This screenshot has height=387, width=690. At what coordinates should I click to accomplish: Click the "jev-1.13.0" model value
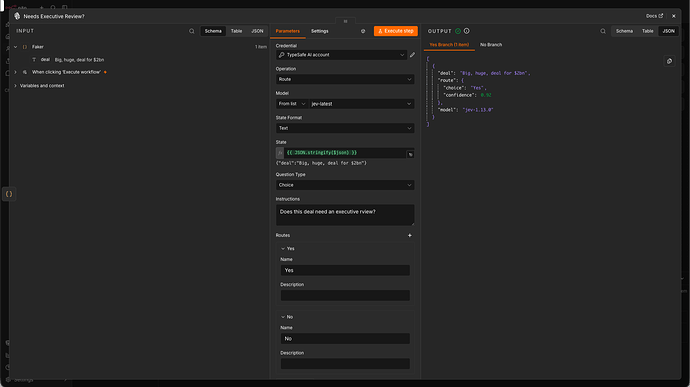tap(478, 110)
